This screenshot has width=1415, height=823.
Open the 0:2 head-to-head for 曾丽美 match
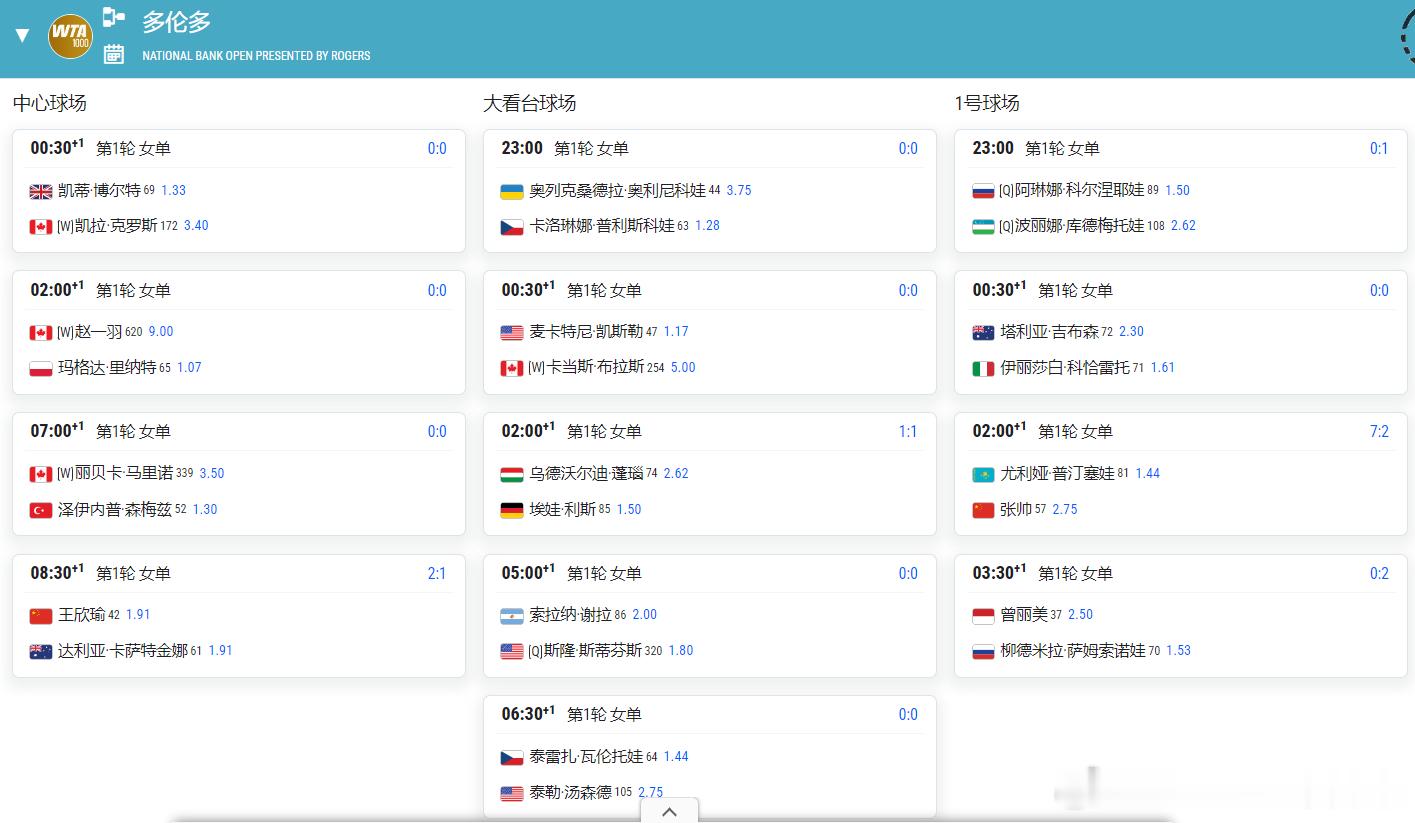click(1379, 573)
